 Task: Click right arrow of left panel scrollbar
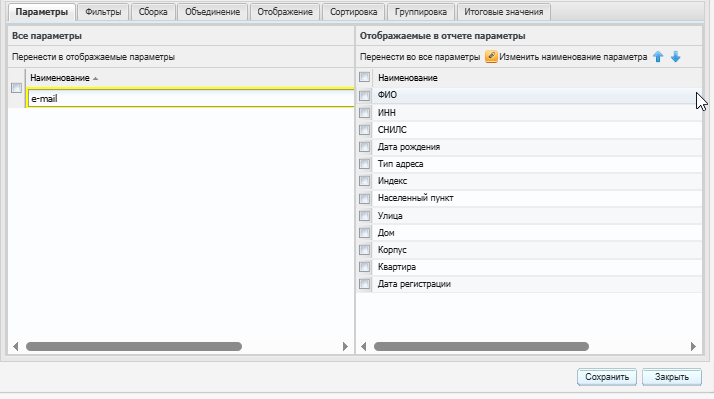345,347
